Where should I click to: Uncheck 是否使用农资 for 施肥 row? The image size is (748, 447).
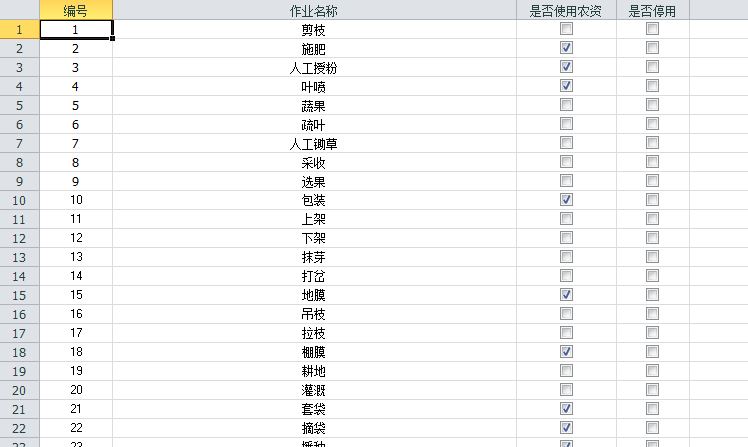pyautogui.click(x=566, y=48)
